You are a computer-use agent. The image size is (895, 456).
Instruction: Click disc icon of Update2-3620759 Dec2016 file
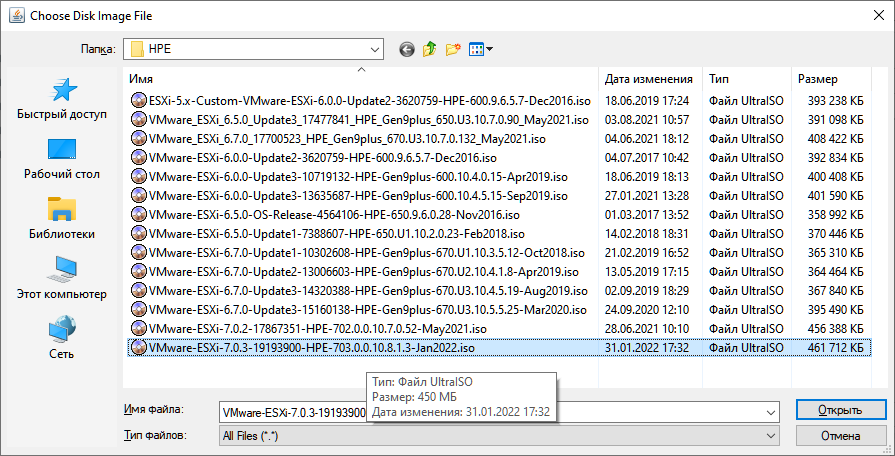tap(139, 157)
